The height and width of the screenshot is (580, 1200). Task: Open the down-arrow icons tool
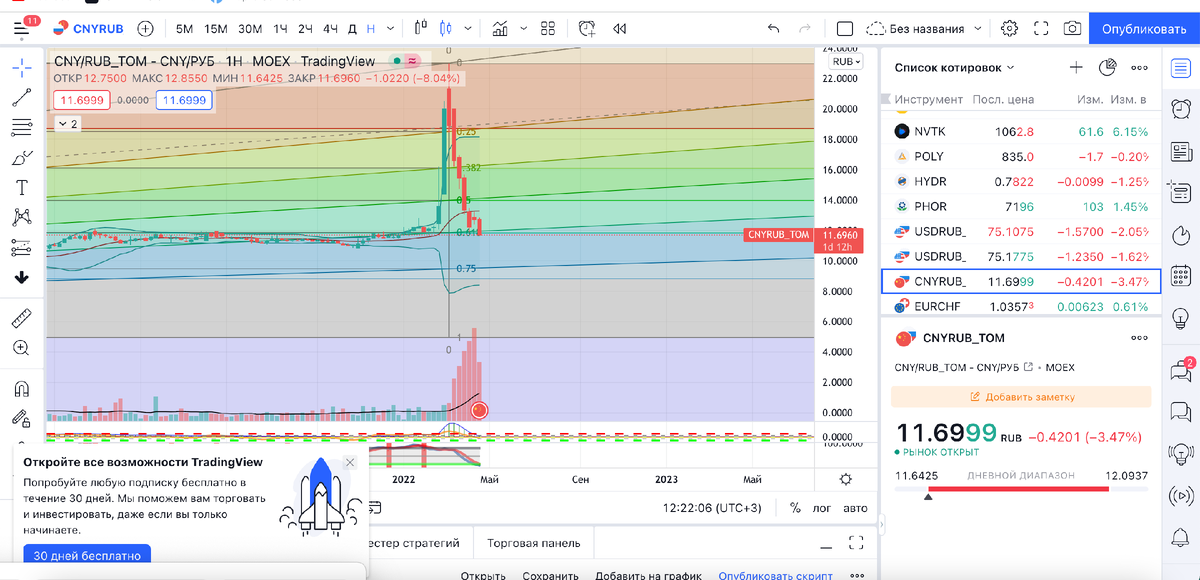tap(21, 277)
